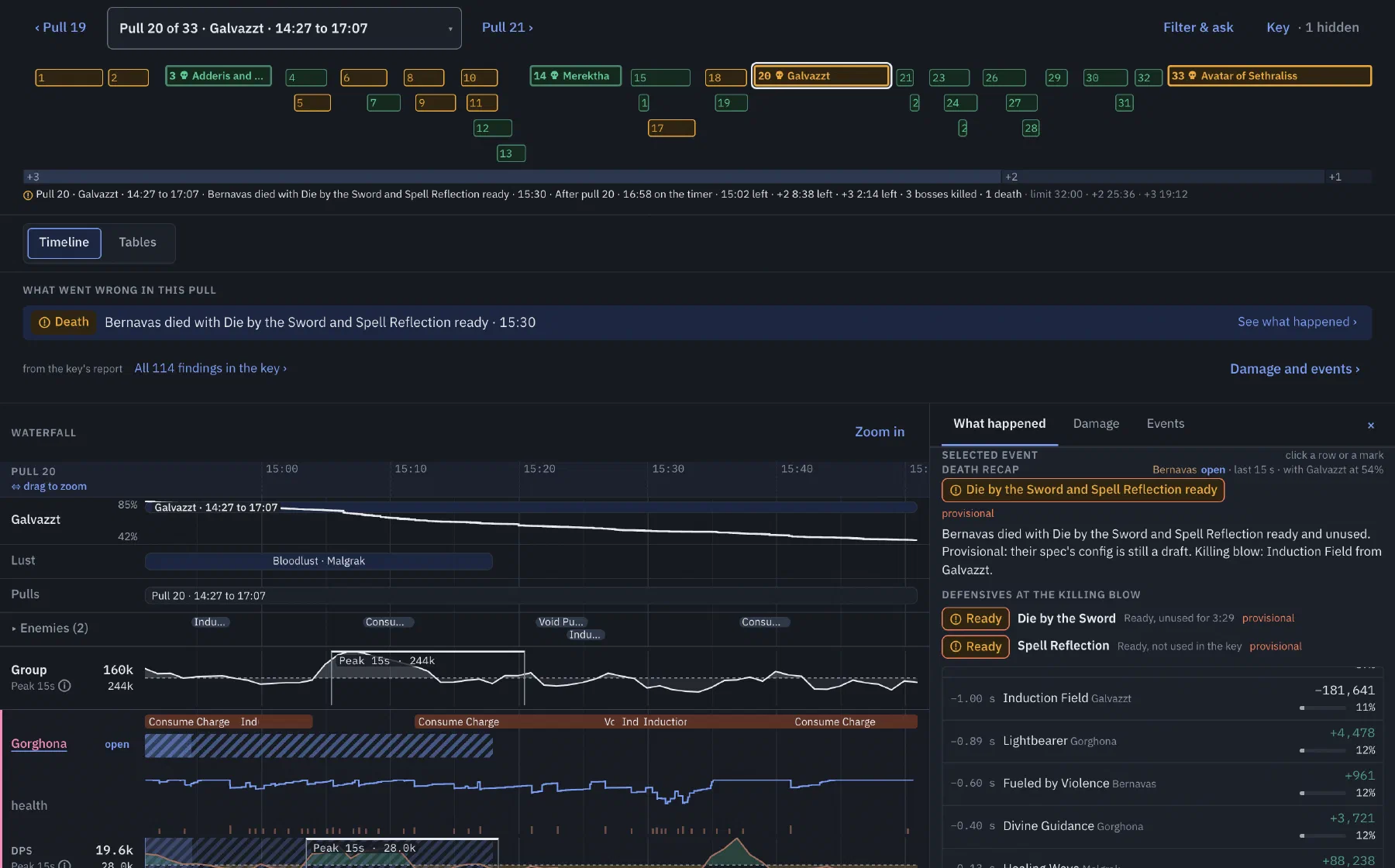Click the pull summary info icon
The width and height of the screenshot is (1395, 868).
[x=28, y=195]
